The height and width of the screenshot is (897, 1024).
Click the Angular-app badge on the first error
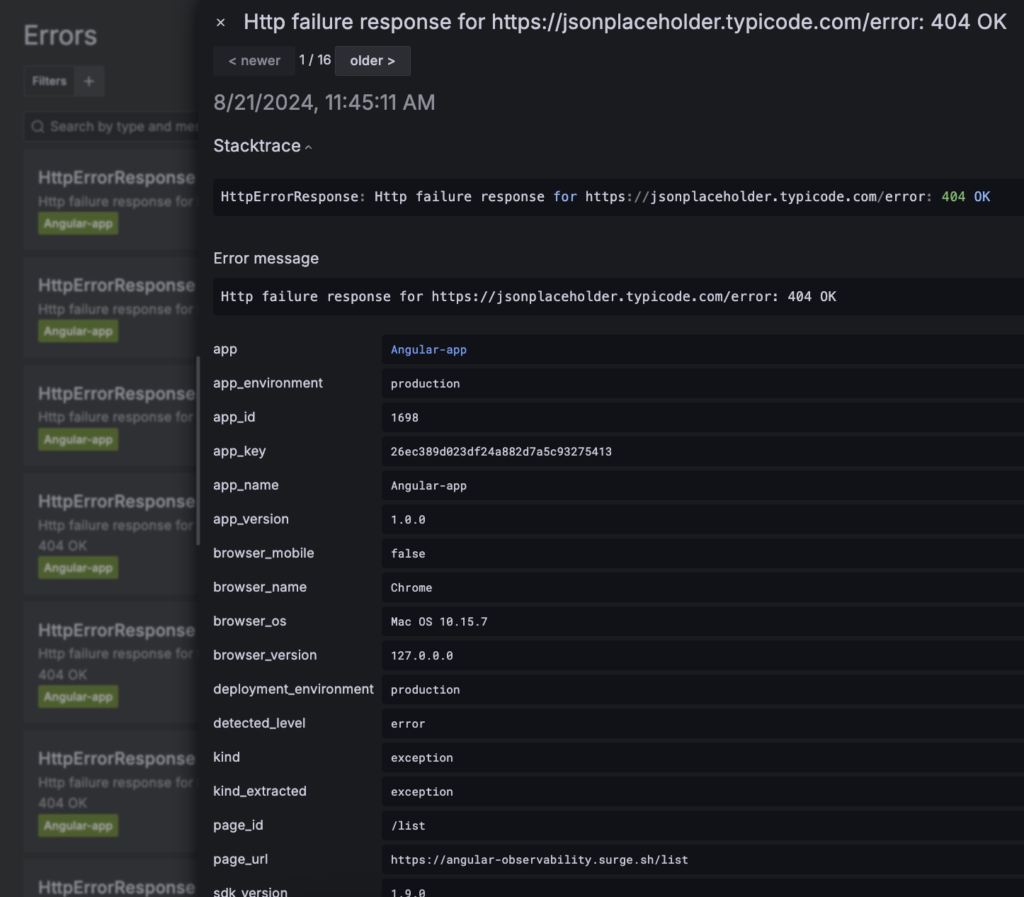(78, 223)
